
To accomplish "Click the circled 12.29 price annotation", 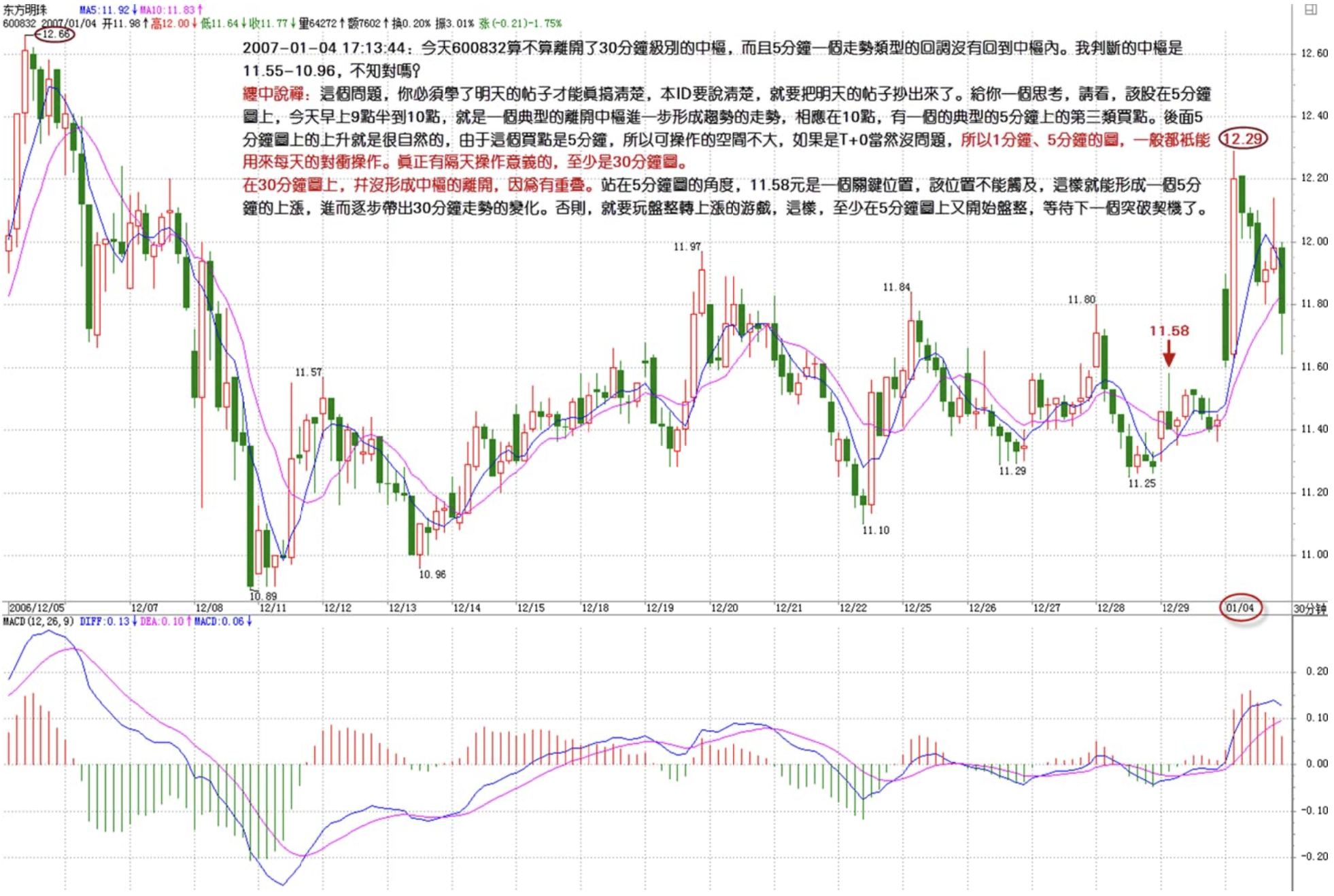I will [x=1242, y=139].
